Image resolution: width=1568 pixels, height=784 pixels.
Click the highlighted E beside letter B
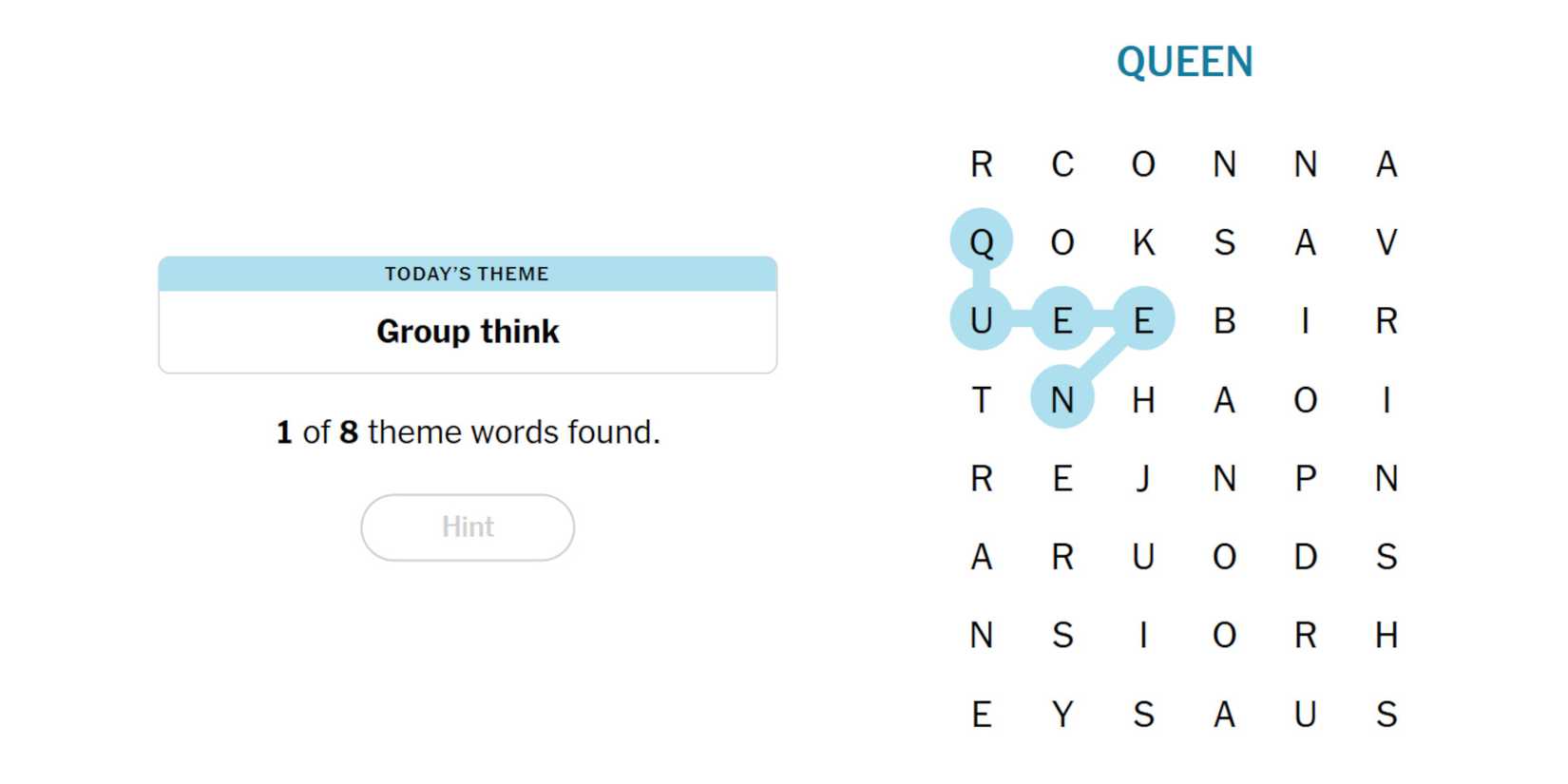pos(1143,320)
